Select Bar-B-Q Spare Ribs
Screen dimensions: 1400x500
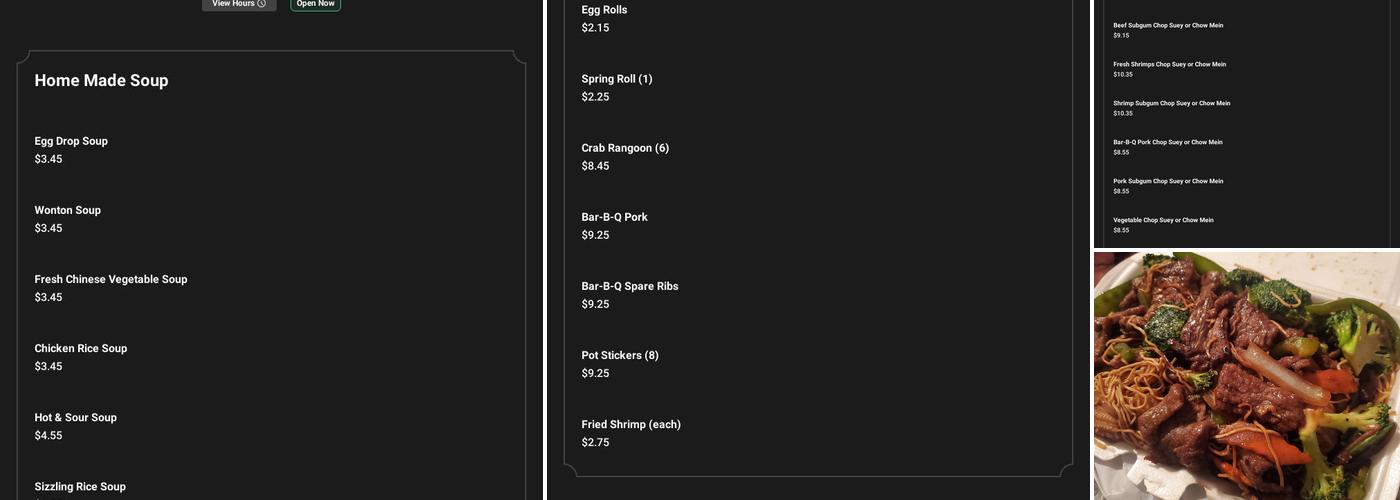(630, 287)
